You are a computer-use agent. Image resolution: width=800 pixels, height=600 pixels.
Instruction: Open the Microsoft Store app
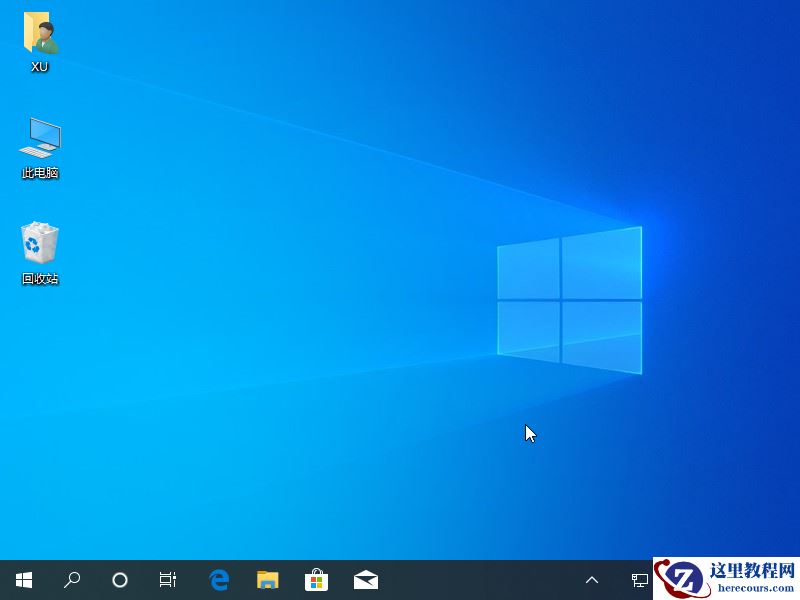tap(316, 580)
